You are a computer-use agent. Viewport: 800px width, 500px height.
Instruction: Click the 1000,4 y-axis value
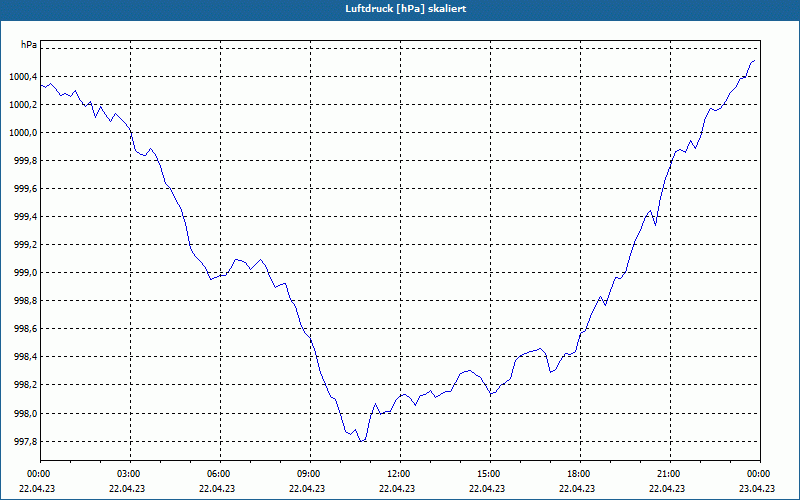tap(23, 77)
